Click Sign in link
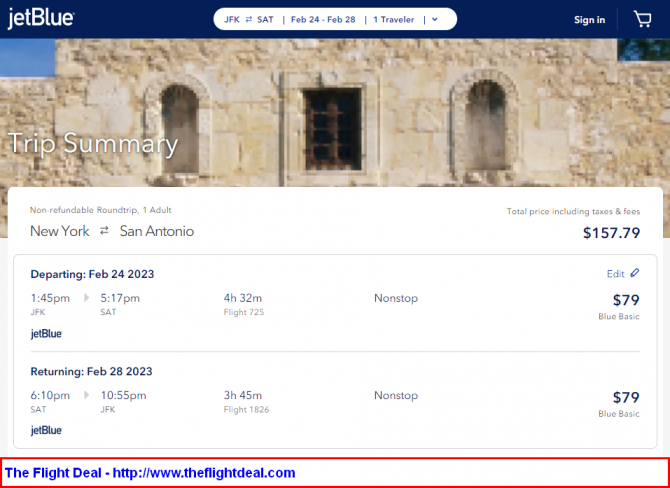This screenshot has height=488, width=670. tap(589, 20)
